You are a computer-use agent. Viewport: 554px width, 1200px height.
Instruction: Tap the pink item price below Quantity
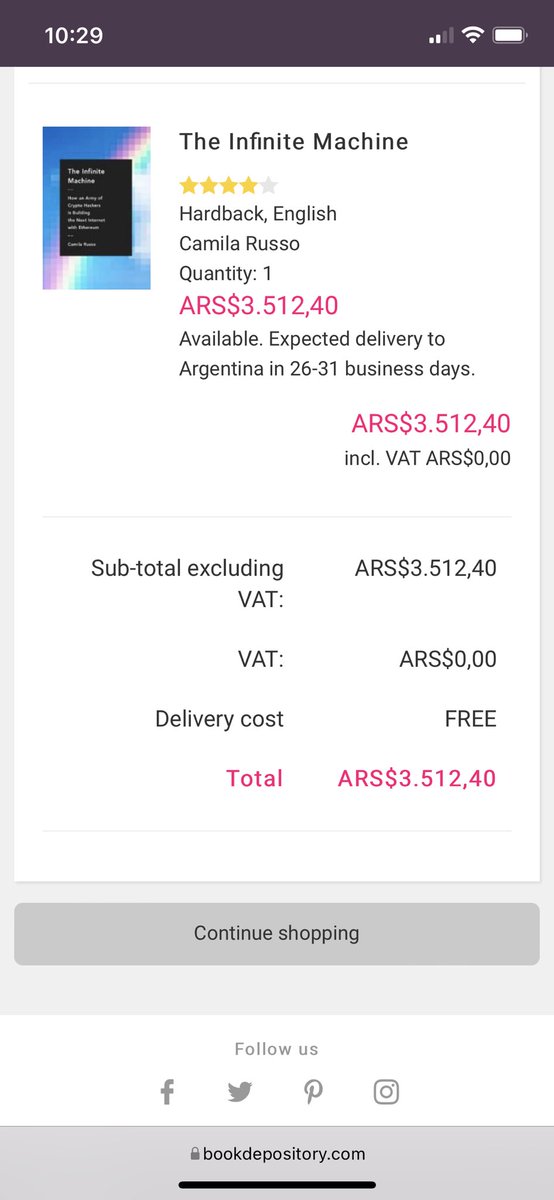(x=259, y=305)
